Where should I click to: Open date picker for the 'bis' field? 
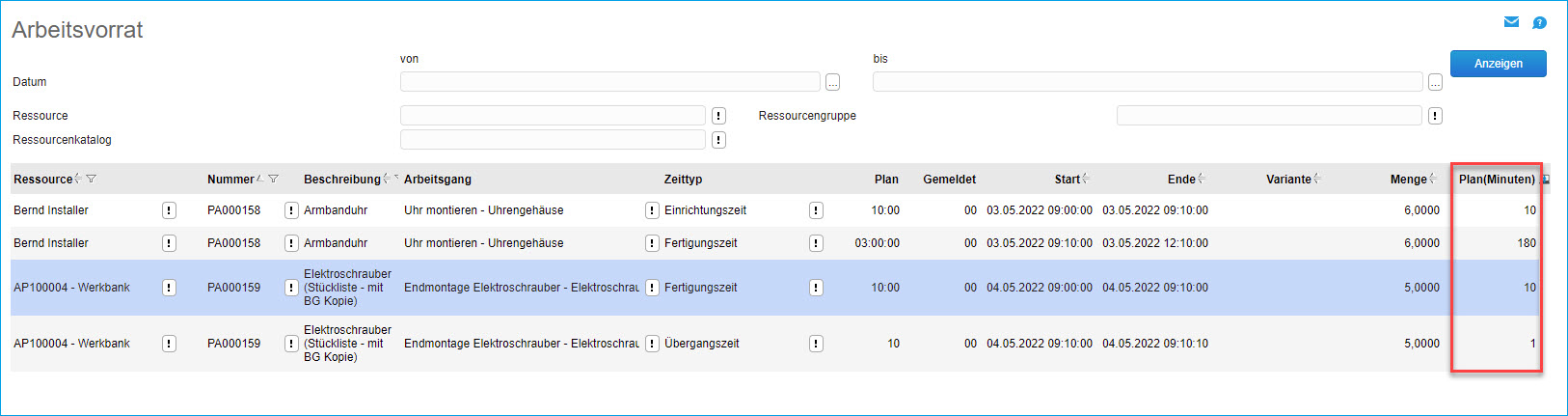pyautogui.click(x=1435, y=83)
